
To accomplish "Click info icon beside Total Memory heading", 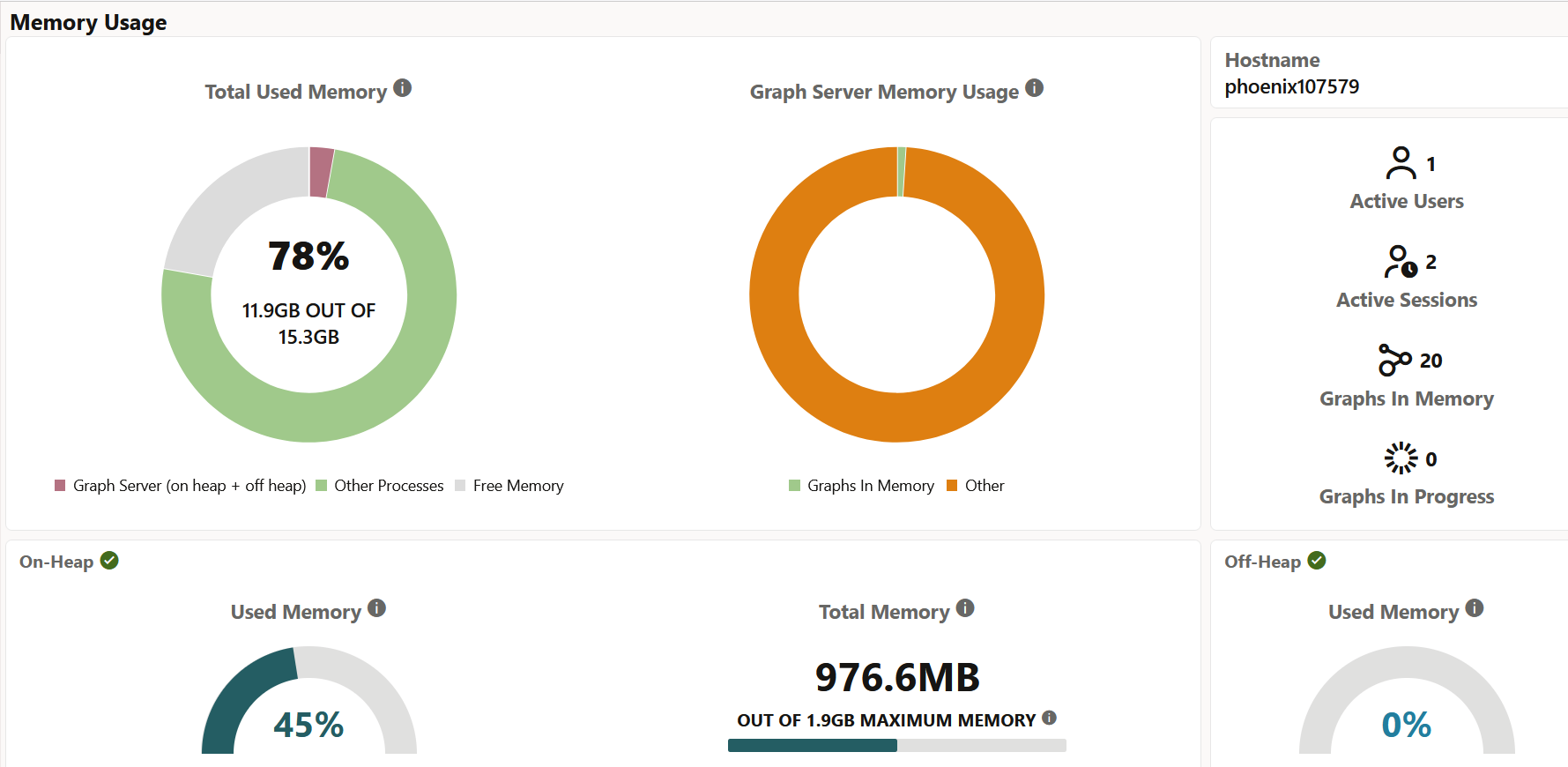I will coord(965,608).
